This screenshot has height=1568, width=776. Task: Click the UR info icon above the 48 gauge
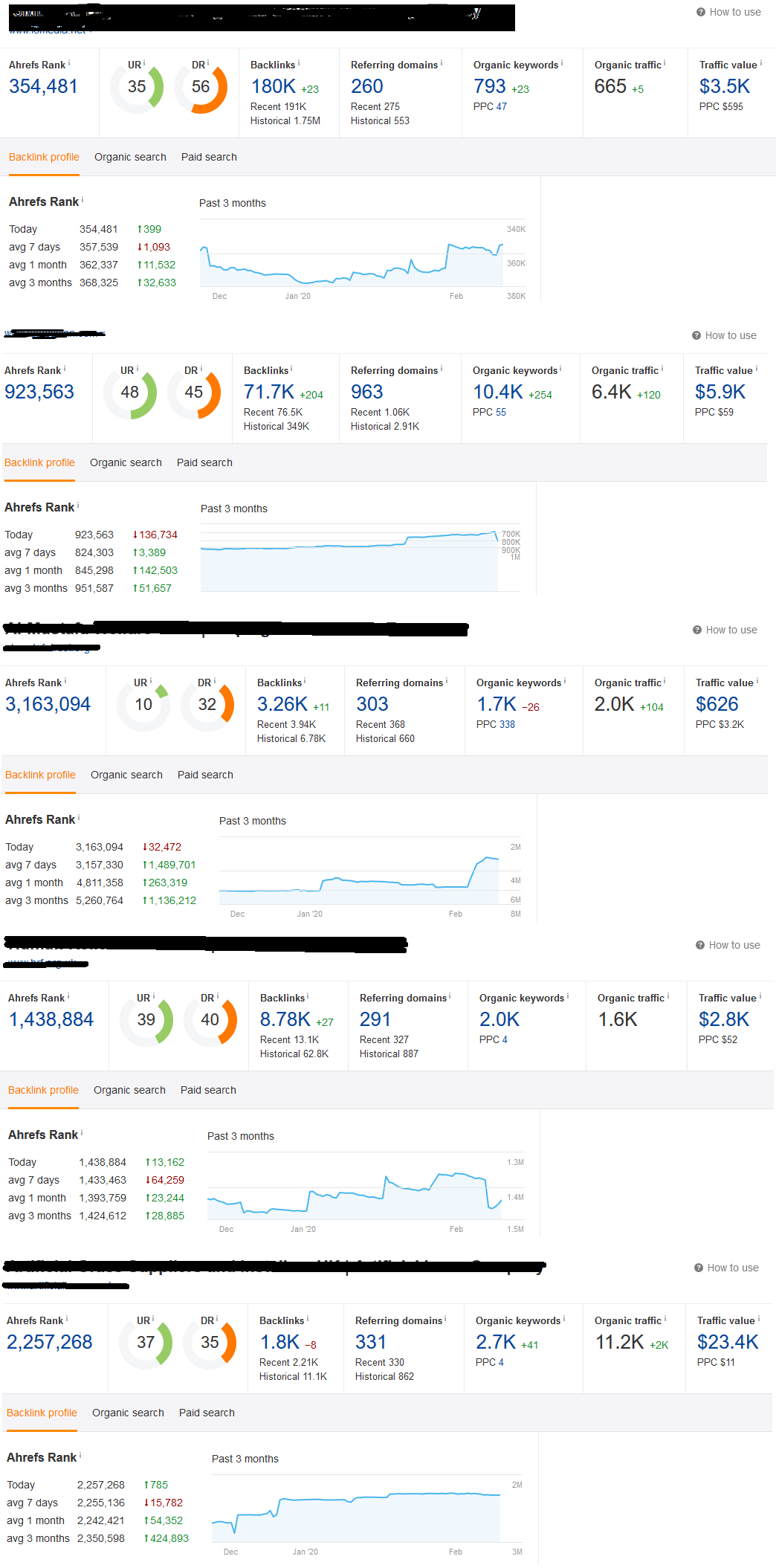click(x=138, y=369)
